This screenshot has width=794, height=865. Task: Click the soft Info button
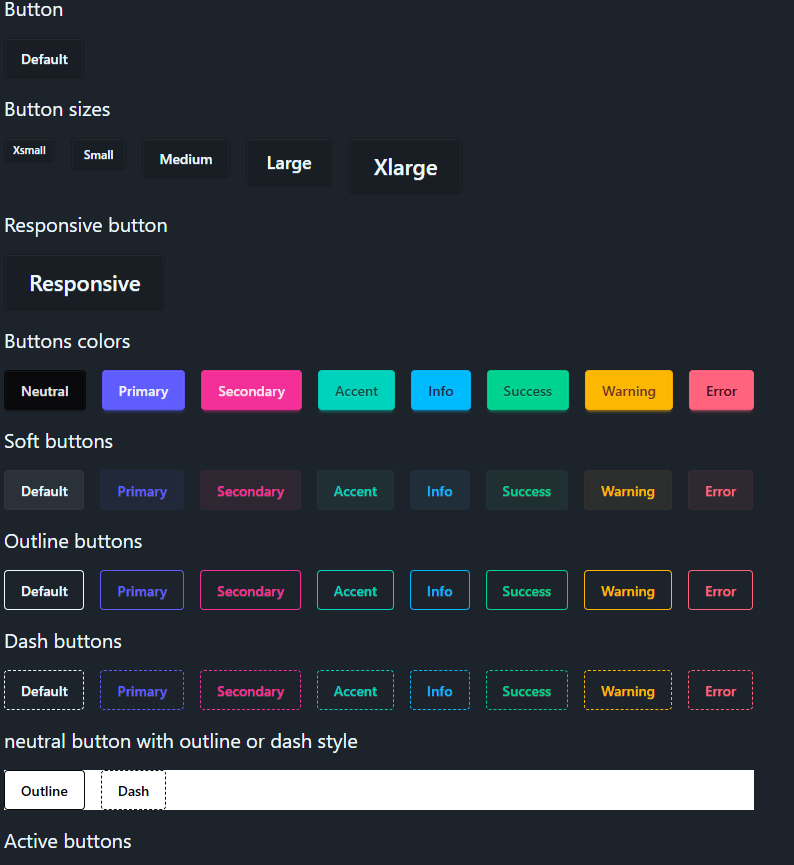440,490
